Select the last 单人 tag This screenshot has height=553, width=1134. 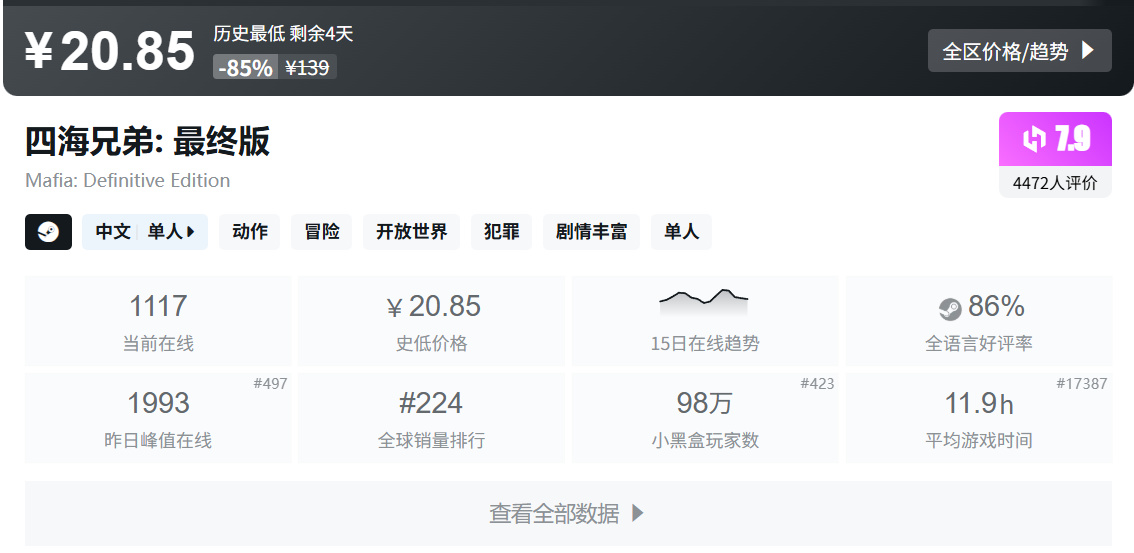tap(681, 232)
